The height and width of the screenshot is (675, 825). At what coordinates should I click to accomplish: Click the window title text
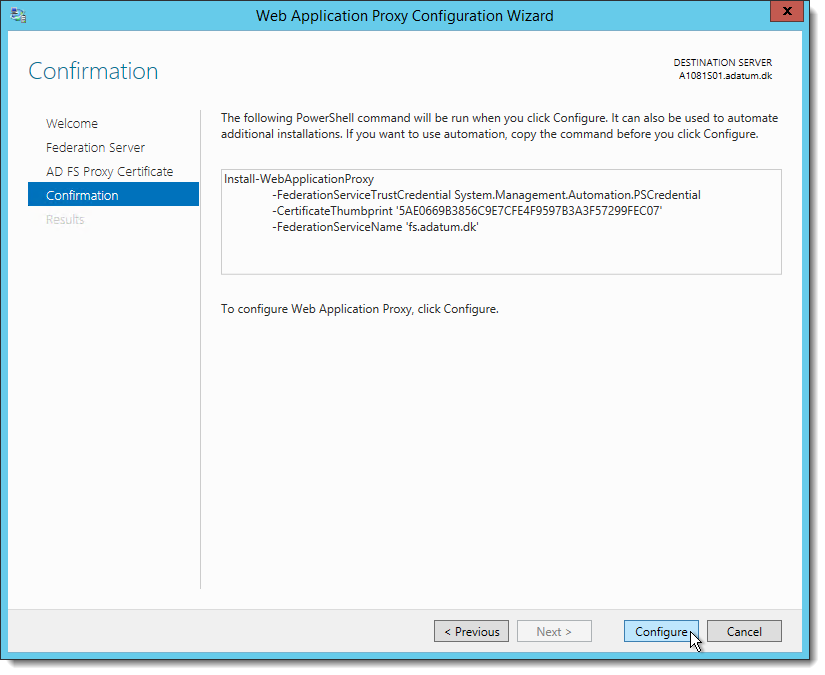405,16
